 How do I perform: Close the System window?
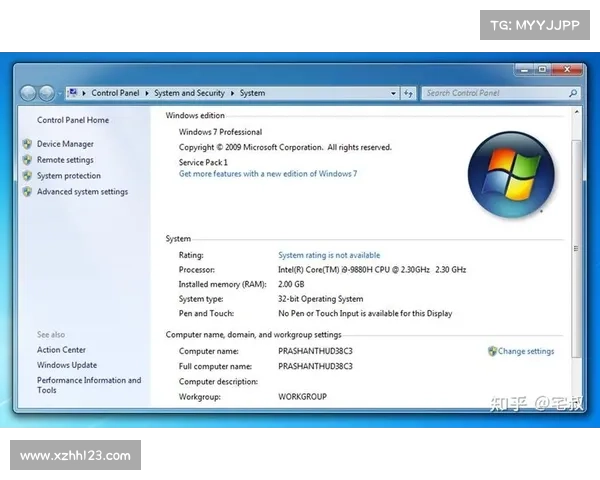[567, 70]
